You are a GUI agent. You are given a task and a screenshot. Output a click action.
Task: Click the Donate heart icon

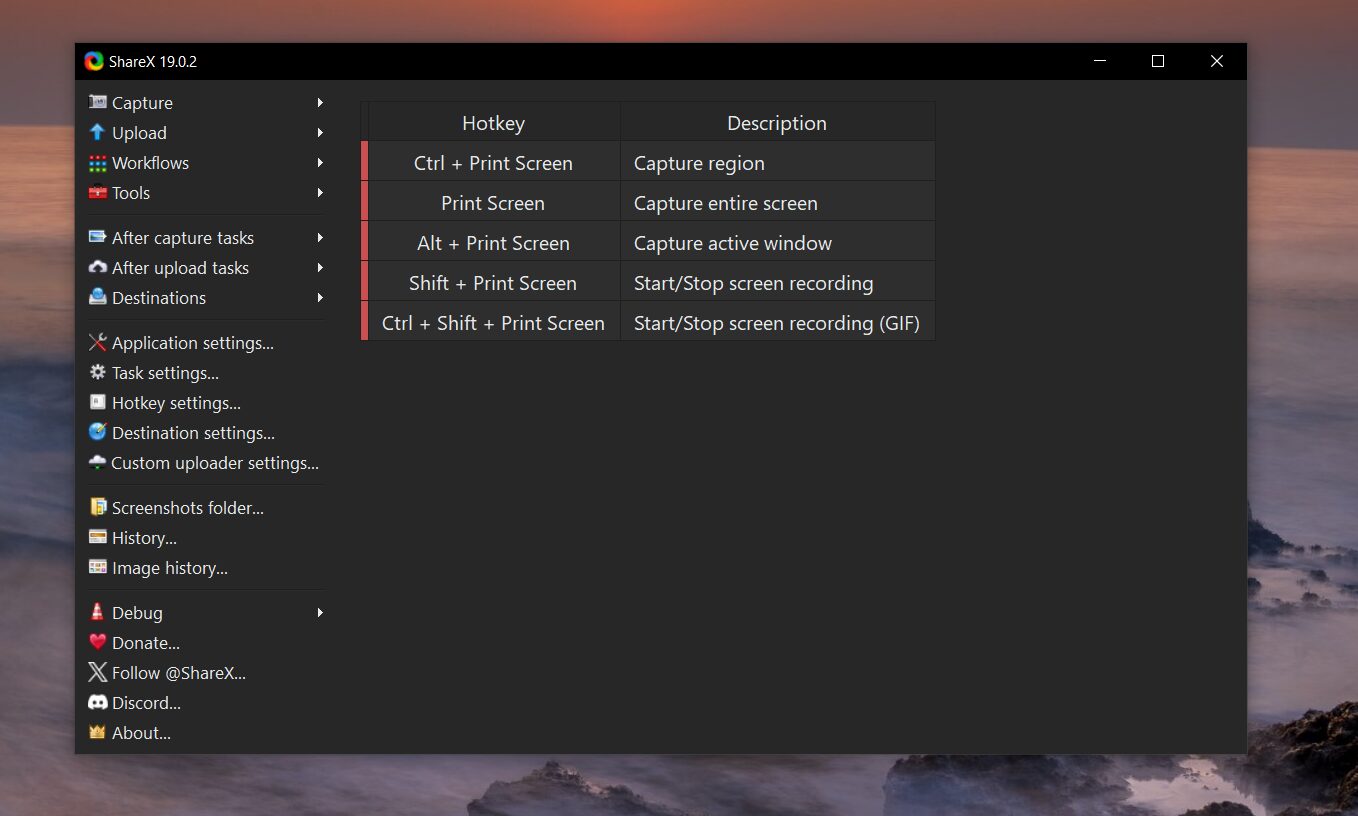97,642
